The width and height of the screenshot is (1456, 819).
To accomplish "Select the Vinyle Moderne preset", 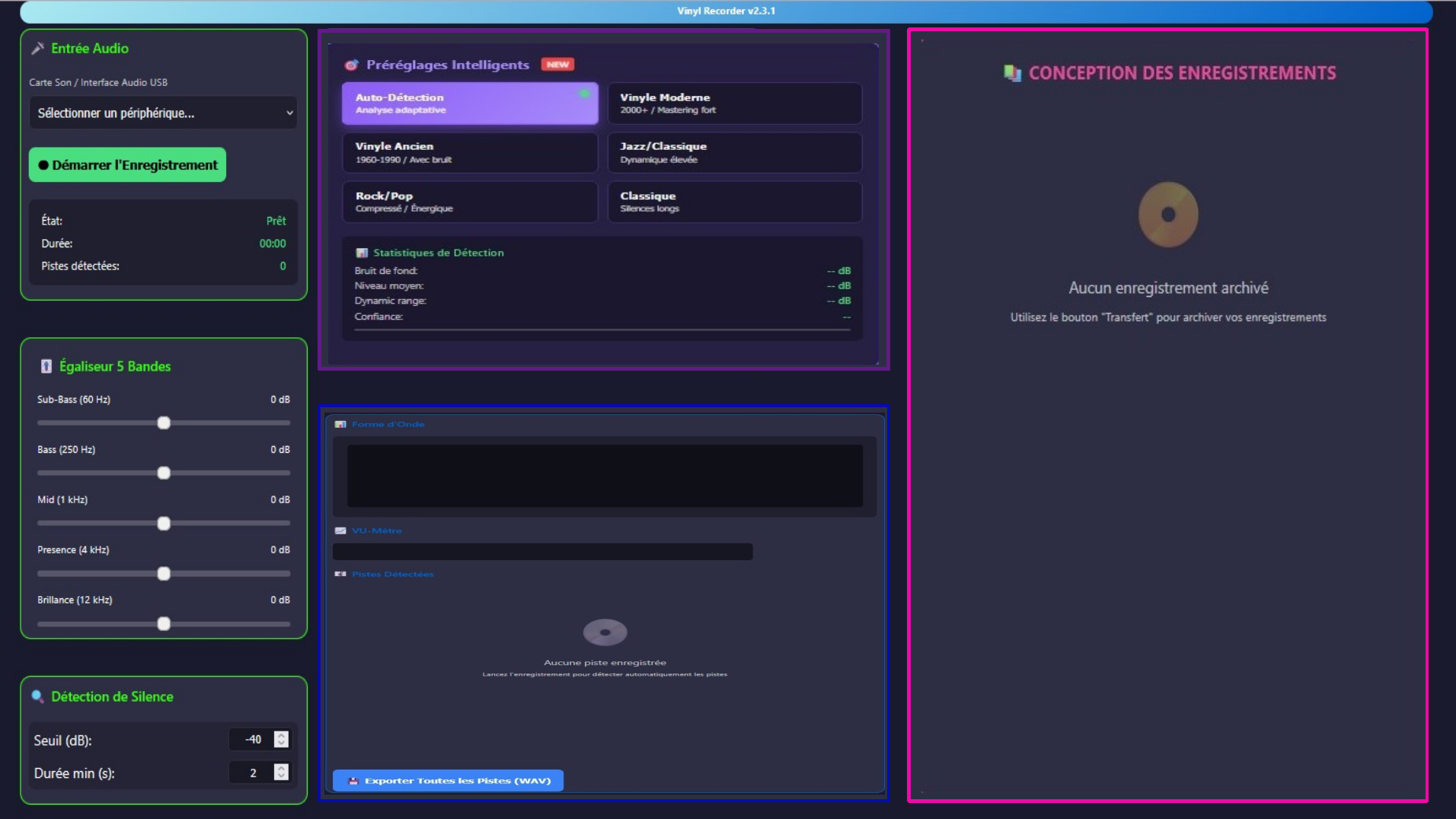I will (x=734, y=104).
